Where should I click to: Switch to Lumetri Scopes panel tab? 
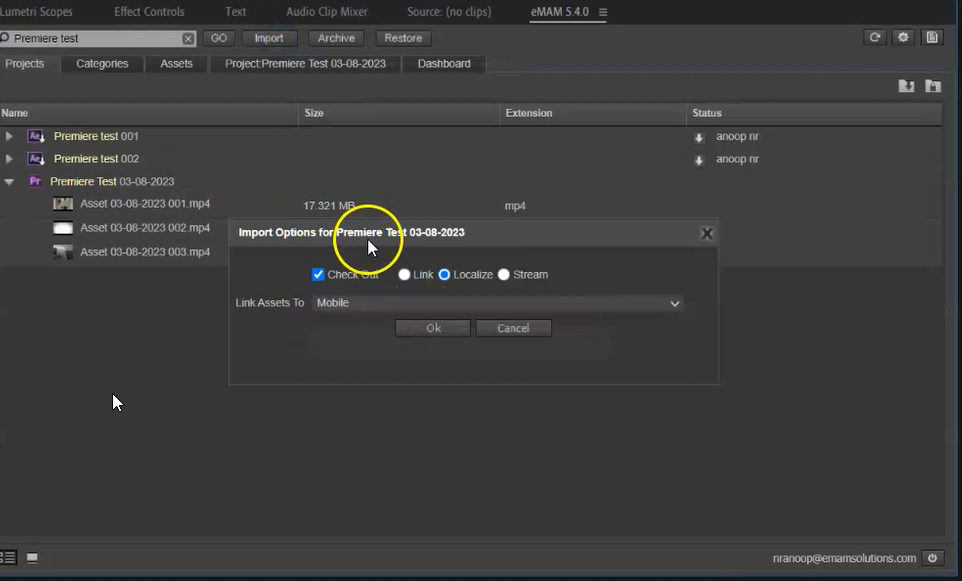click(36, 12)
